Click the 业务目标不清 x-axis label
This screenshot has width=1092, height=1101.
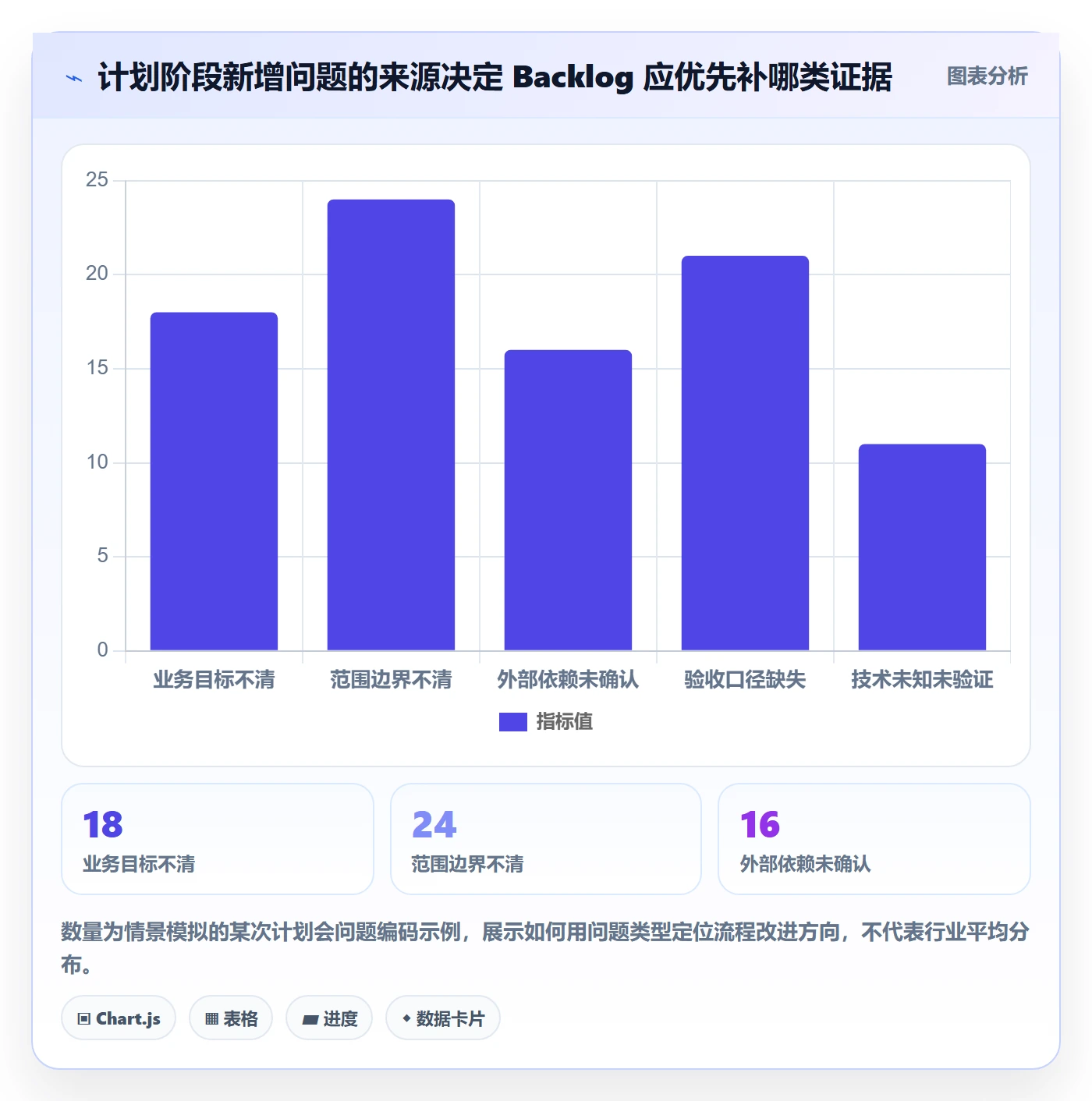(x=214, y=680)
